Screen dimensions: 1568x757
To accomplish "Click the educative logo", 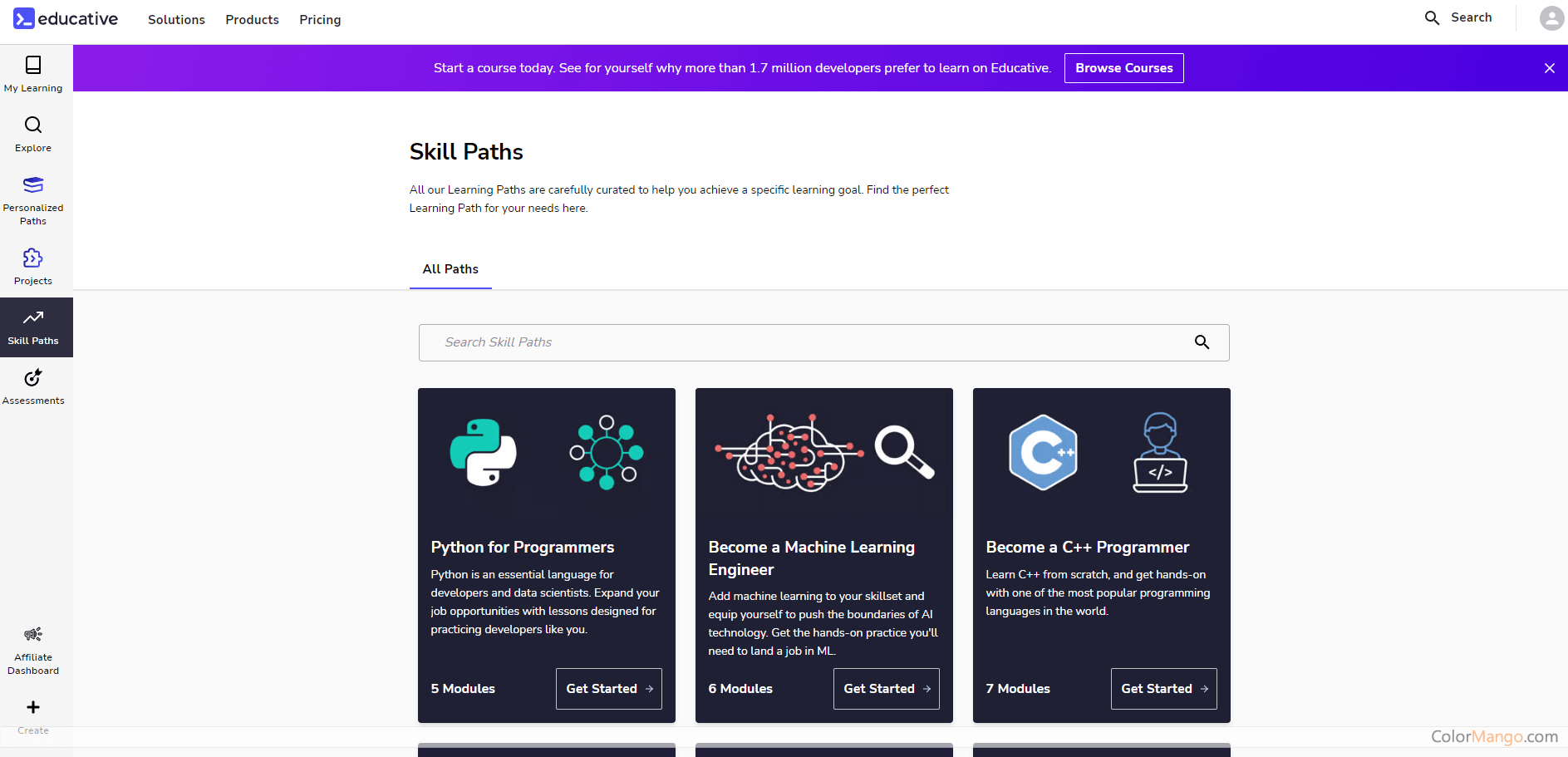I will [66, 18].
